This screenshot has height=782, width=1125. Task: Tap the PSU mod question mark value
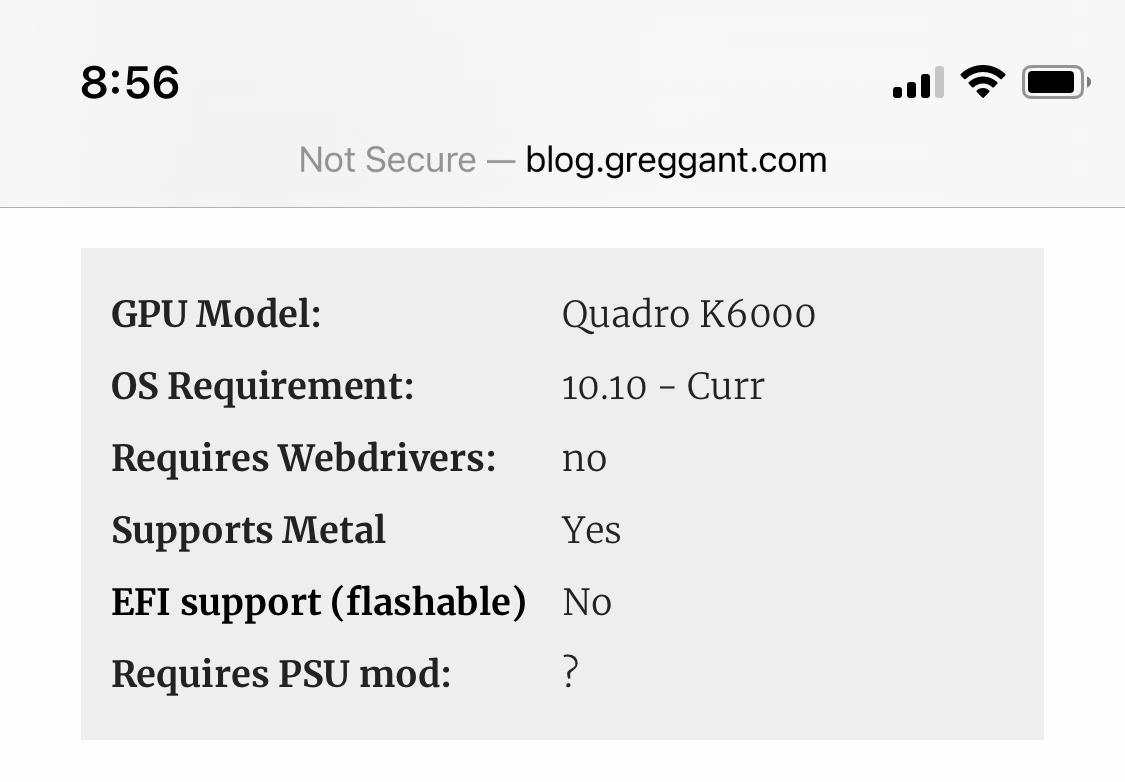pyautogui.click(x=570, y=672)
